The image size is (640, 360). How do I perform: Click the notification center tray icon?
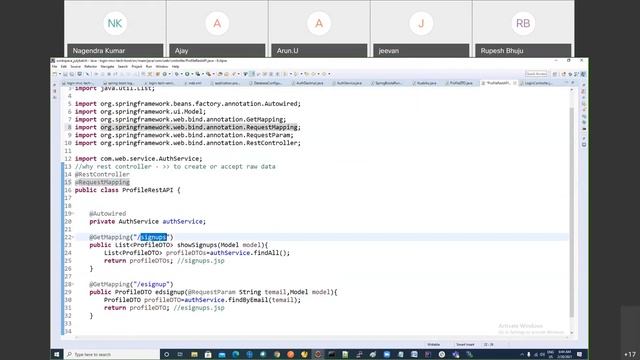point(580,354)
